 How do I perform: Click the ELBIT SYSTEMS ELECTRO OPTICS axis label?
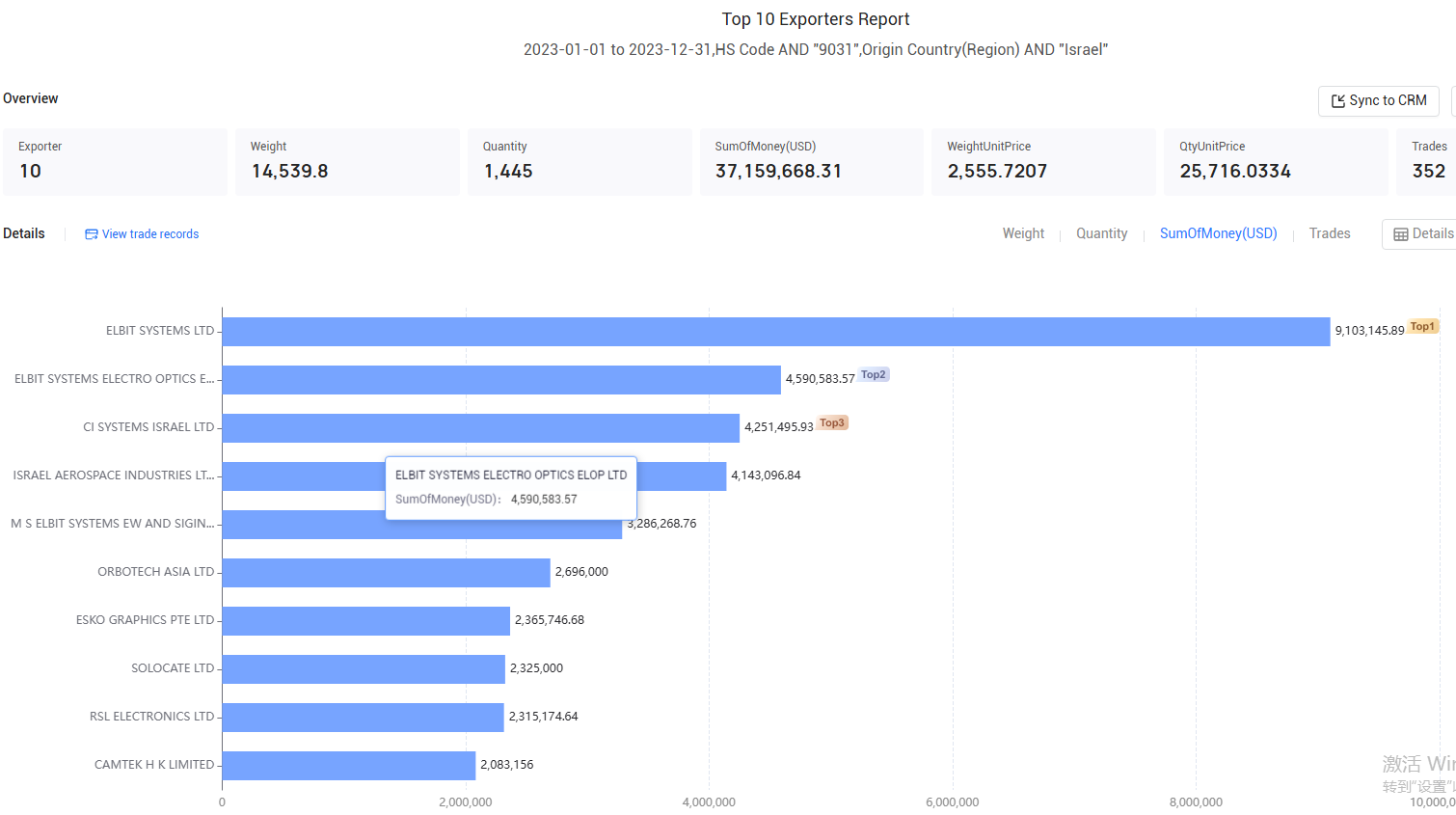(115, 379)
